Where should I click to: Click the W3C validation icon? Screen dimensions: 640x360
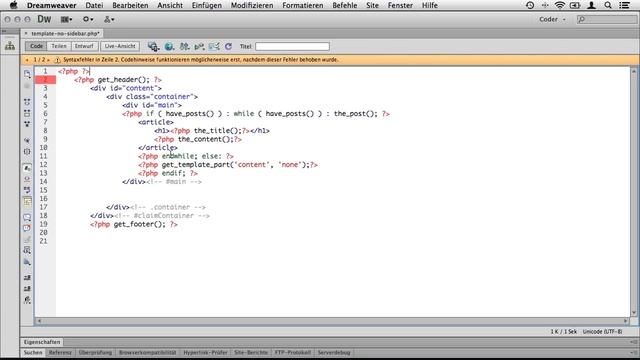pos(199,47)
